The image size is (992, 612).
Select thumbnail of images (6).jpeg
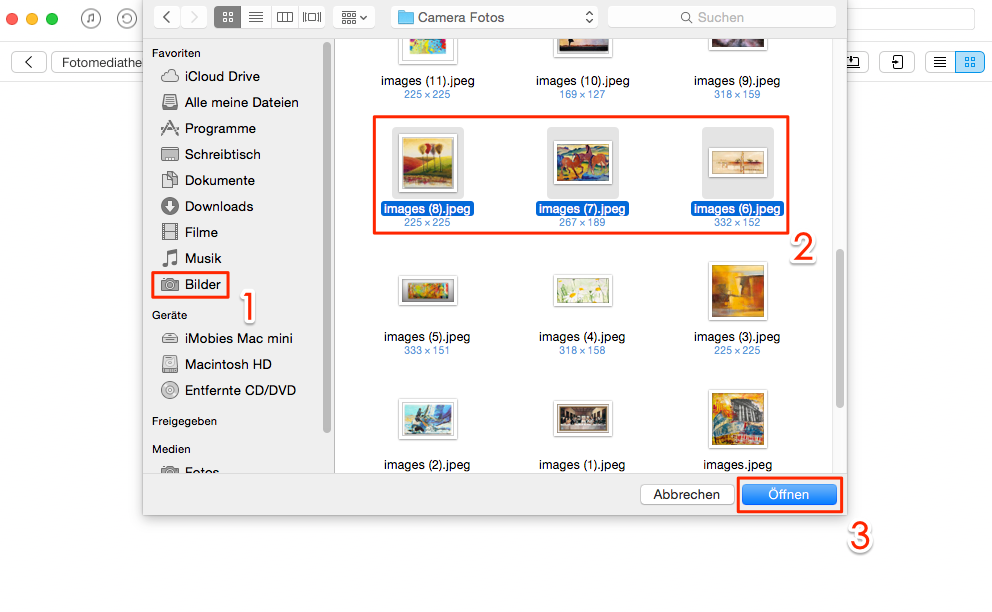738,163
